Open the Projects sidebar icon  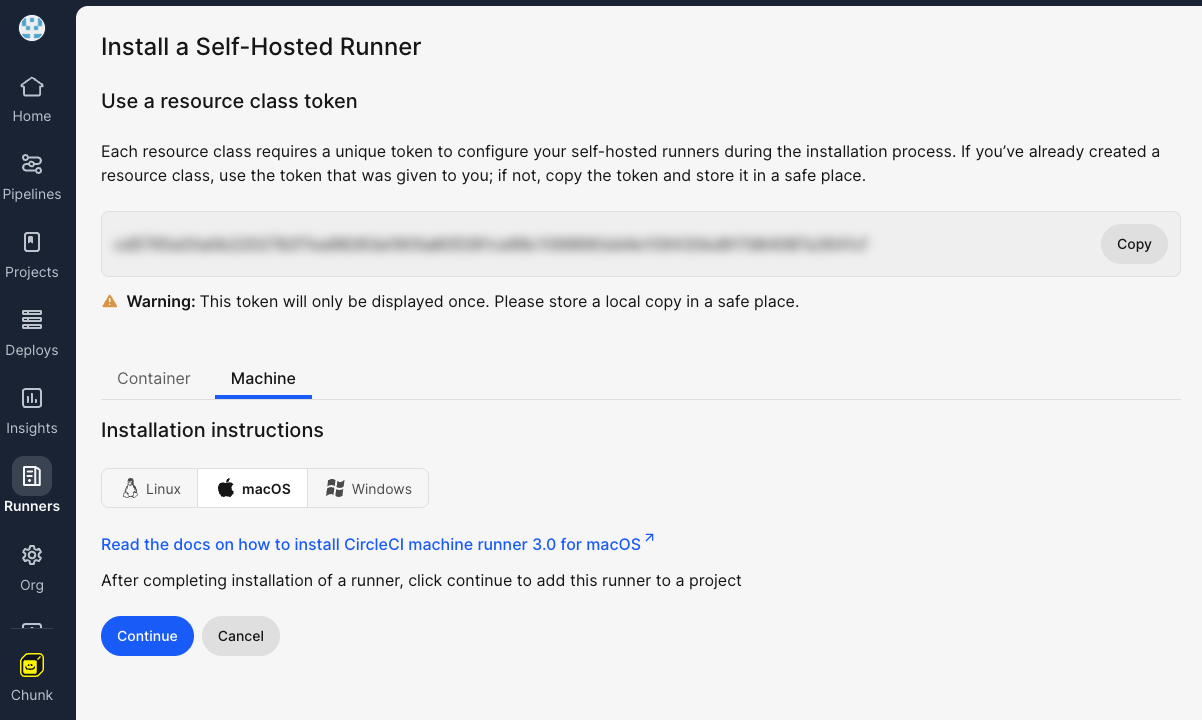[x=32, y=242]
